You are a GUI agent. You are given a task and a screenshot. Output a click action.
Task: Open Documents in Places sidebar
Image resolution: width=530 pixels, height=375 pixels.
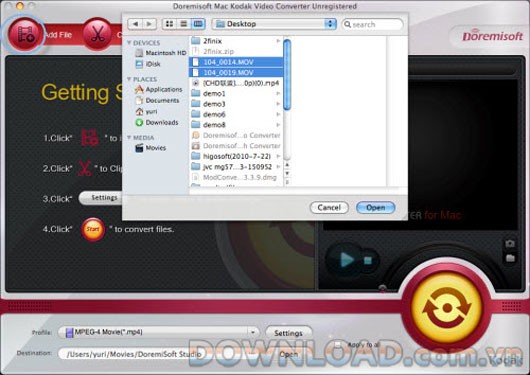(x=157, y=100)
